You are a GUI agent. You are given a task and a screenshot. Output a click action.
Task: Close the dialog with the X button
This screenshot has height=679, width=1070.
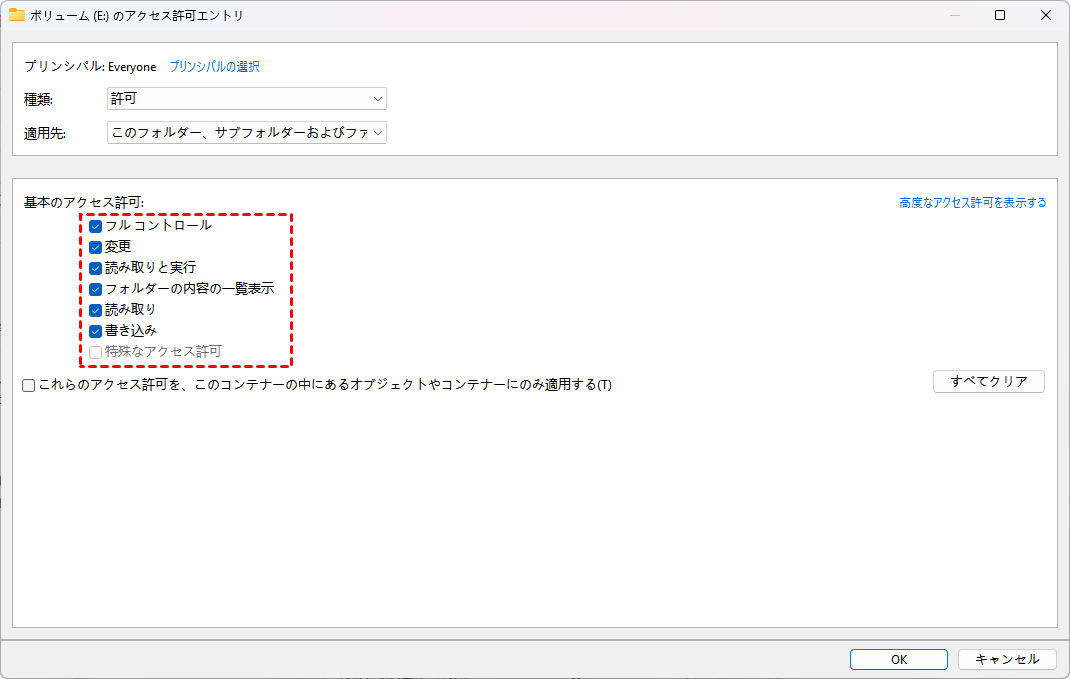click(x=1046, y=15)
